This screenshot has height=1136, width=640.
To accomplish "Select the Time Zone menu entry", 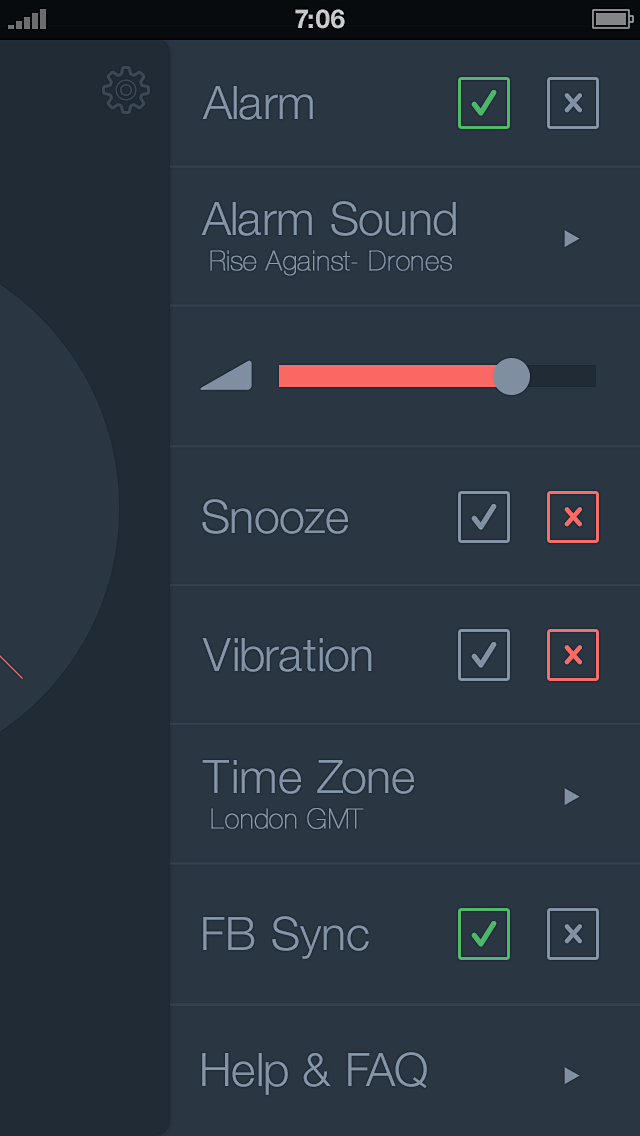I will (405, 794).
